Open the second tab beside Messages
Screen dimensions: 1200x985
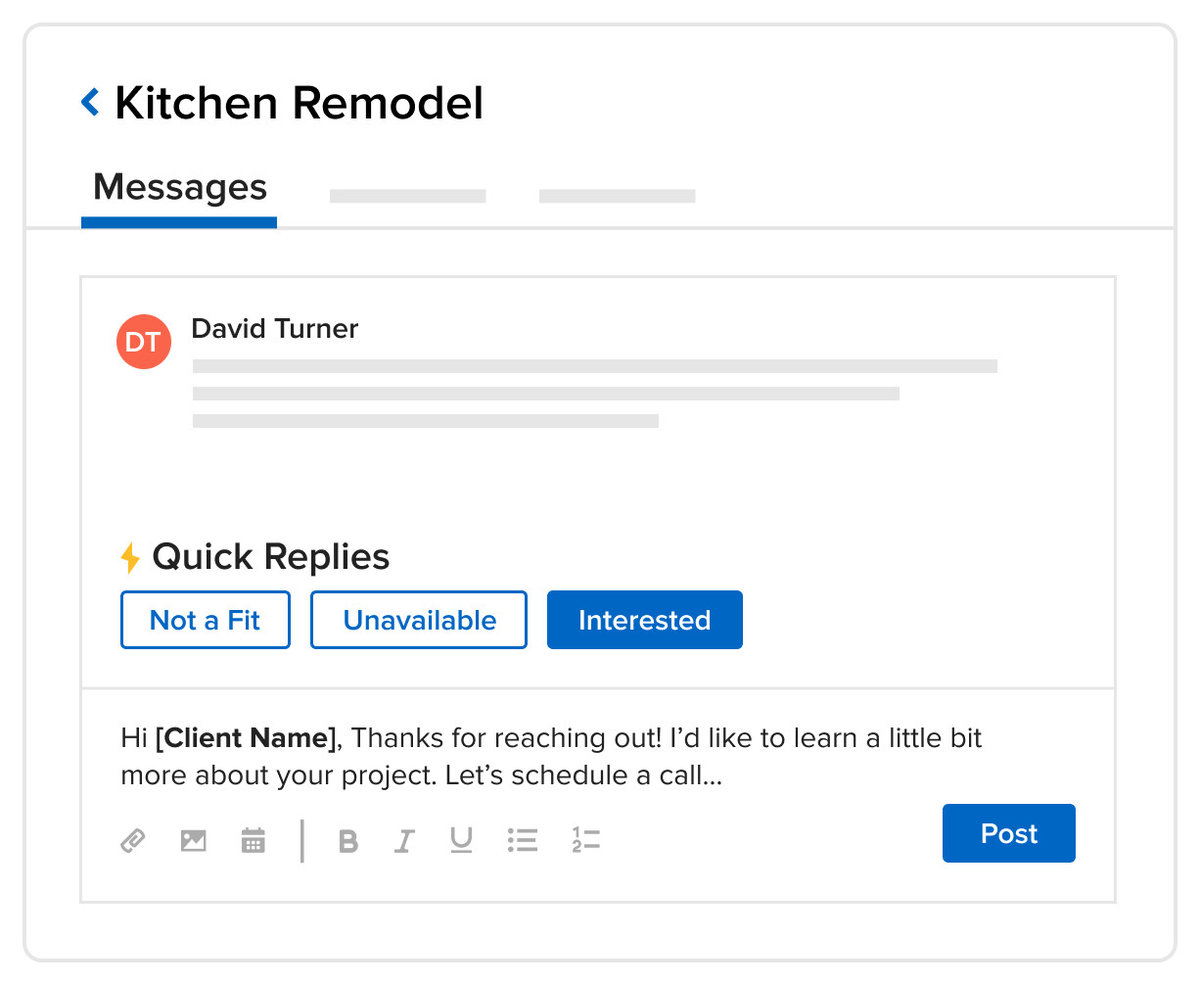click(x=407, y=196)
